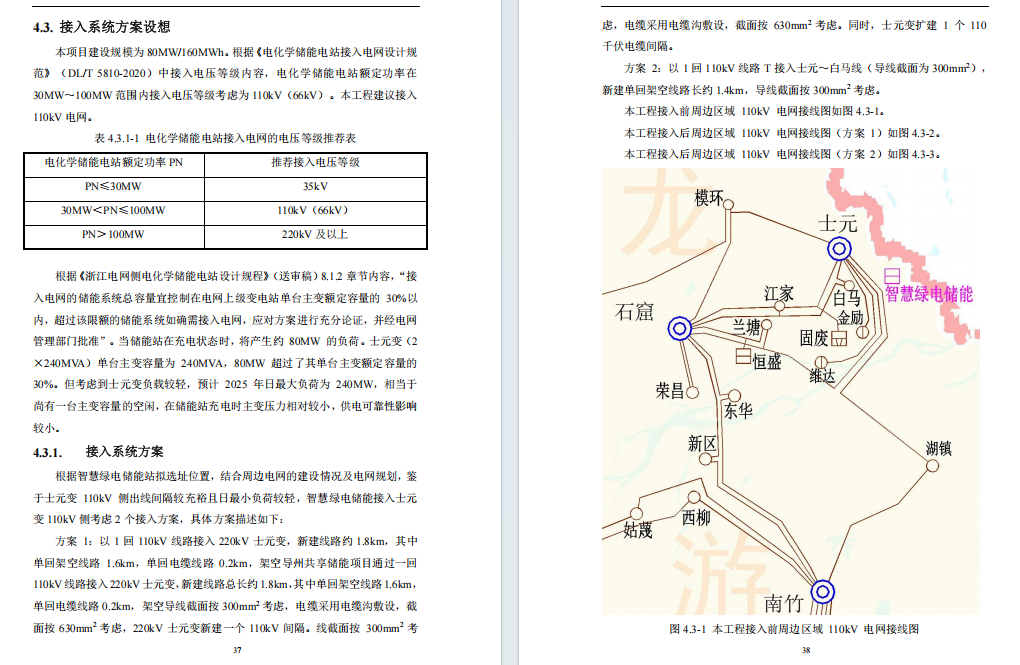Click page number 37
Viewport: 1020px width, 665px height.
(x=237, y=650)
